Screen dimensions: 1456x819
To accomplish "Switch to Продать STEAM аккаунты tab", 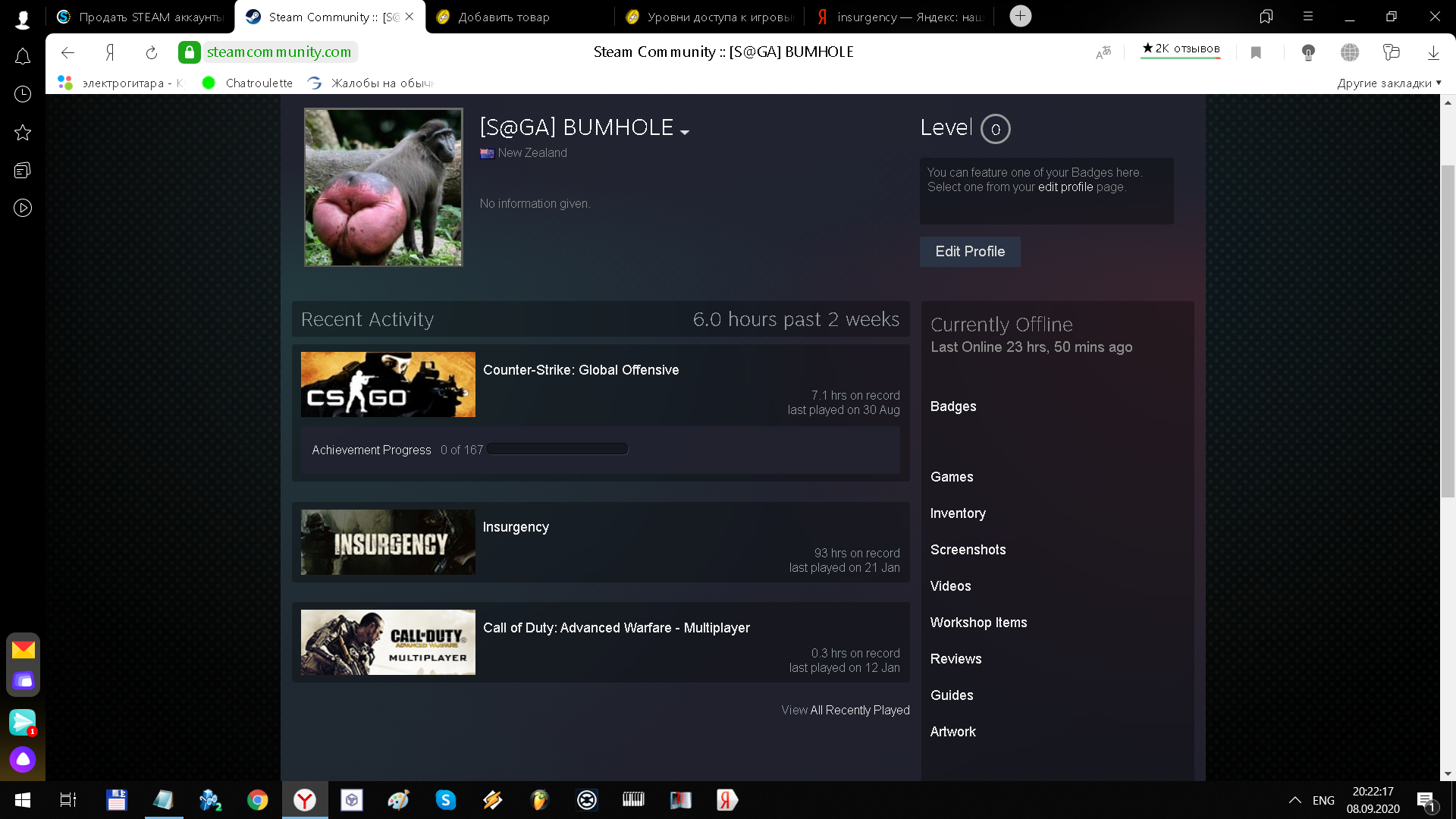I will [x=140, y=17].
